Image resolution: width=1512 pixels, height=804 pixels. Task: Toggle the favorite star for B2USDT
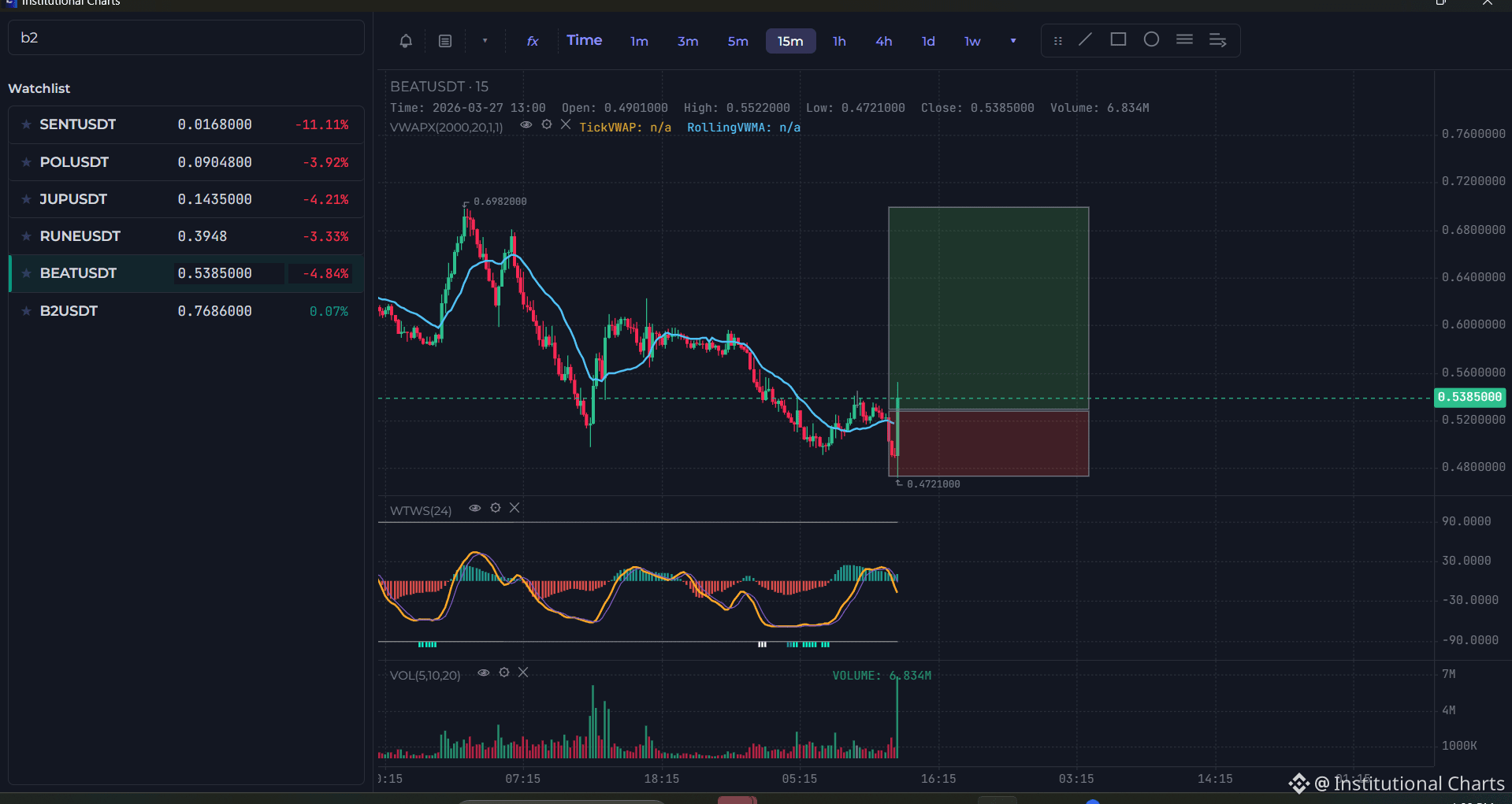click(x=26, y=311)
